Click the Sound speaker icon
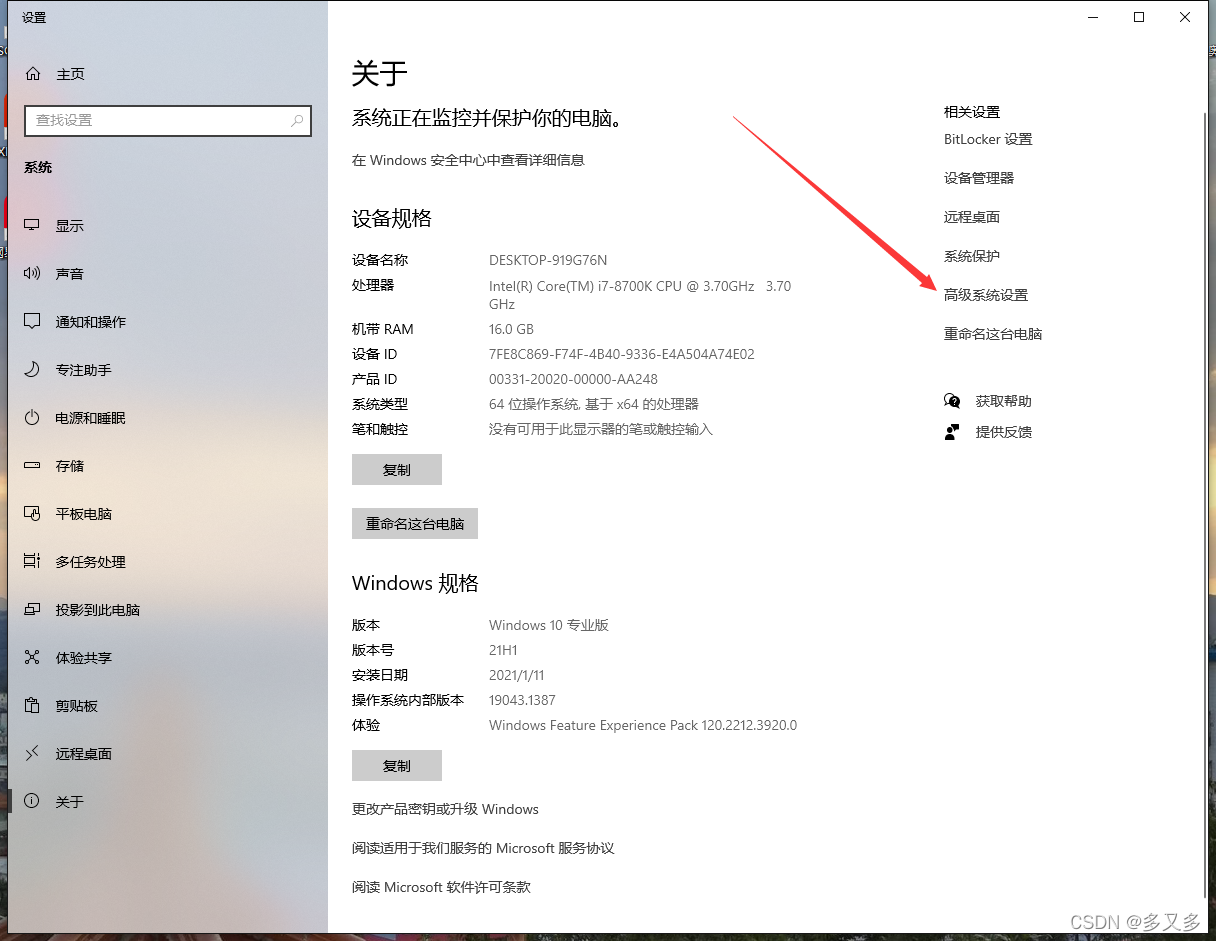Image resolution: width=1216 pixels, height=941 pixels. 33,274
